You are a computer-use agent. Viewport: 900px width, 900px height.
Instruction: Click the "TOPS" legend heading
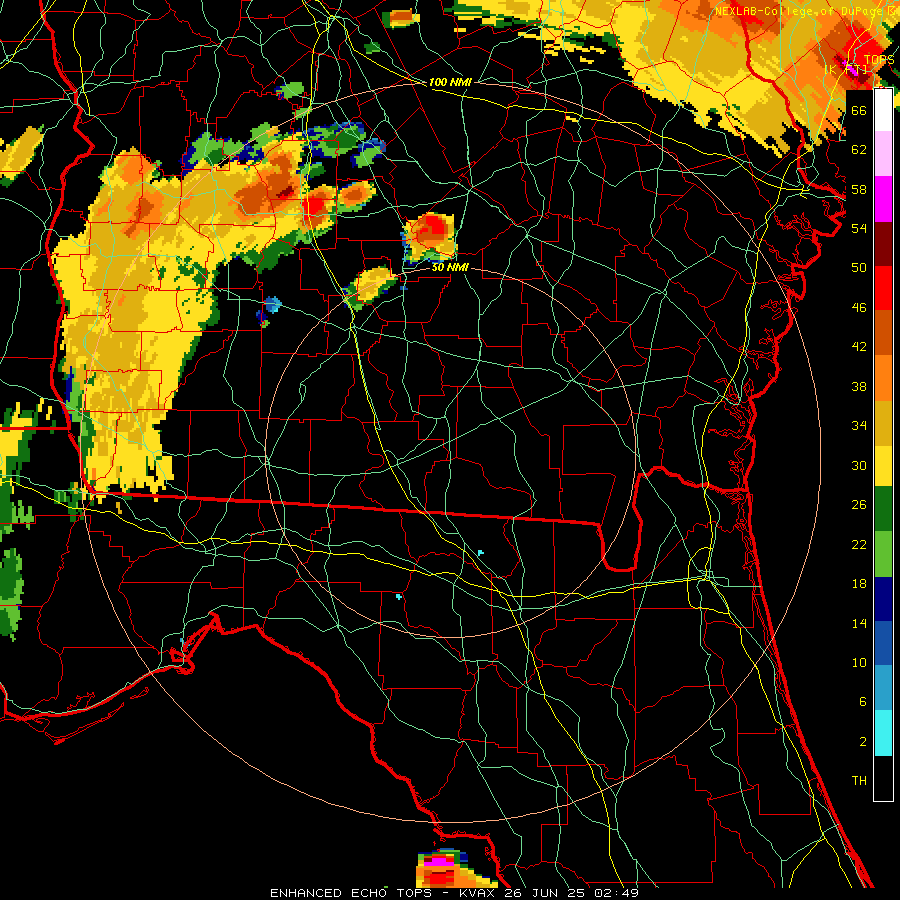click(879, 60)
